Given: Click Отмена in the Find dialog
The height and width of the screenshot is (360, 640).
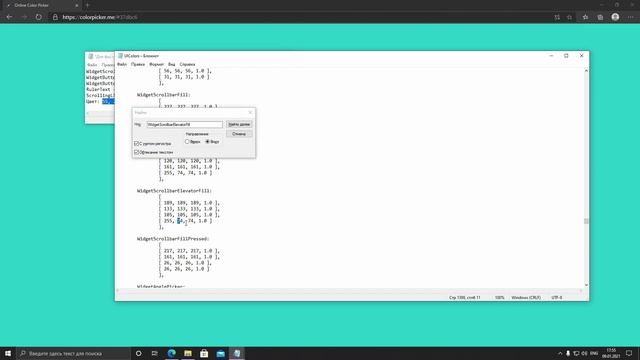Looking at the screenshot, I should click(x=239, y=134).
